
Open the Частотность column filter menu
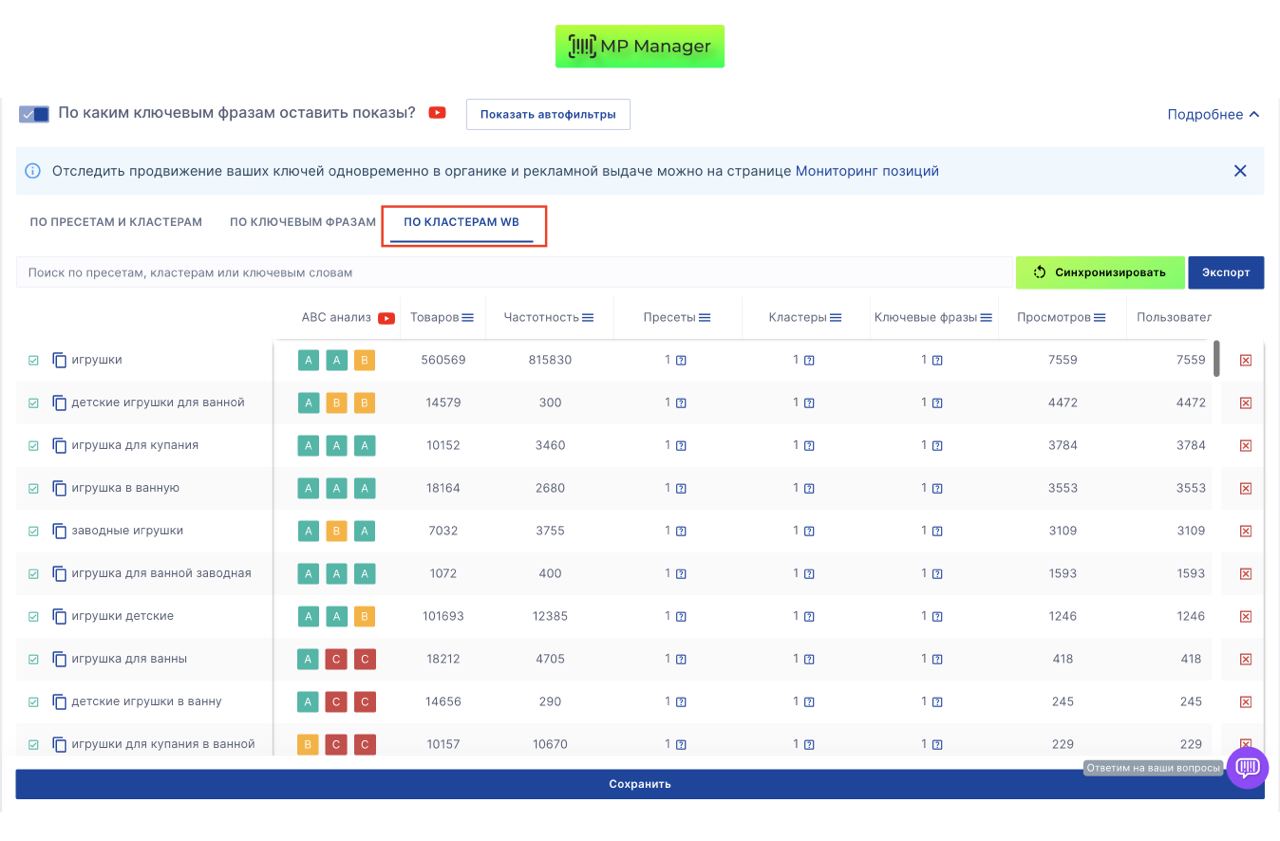[588, 318]
